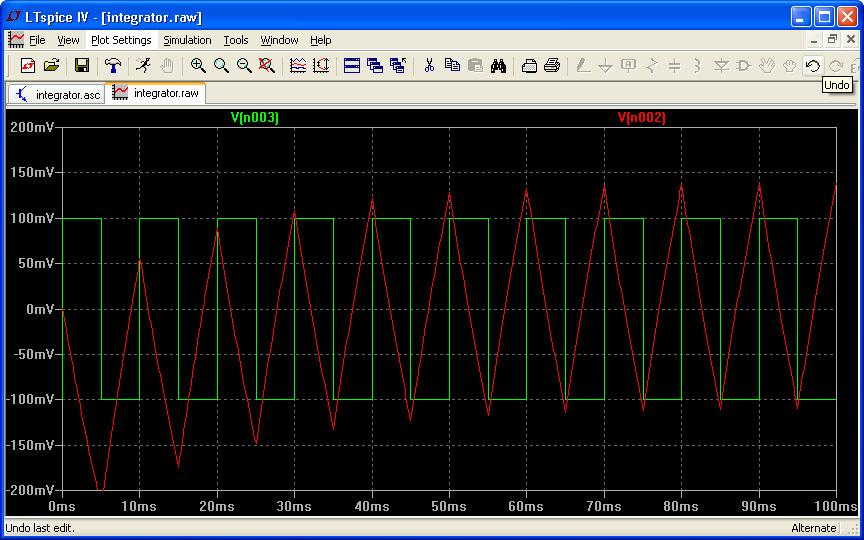Image resolution: width=864 pixels, height=540 pixels.
Task: Select the inductor tool icon
Action: tap(698, 66)
